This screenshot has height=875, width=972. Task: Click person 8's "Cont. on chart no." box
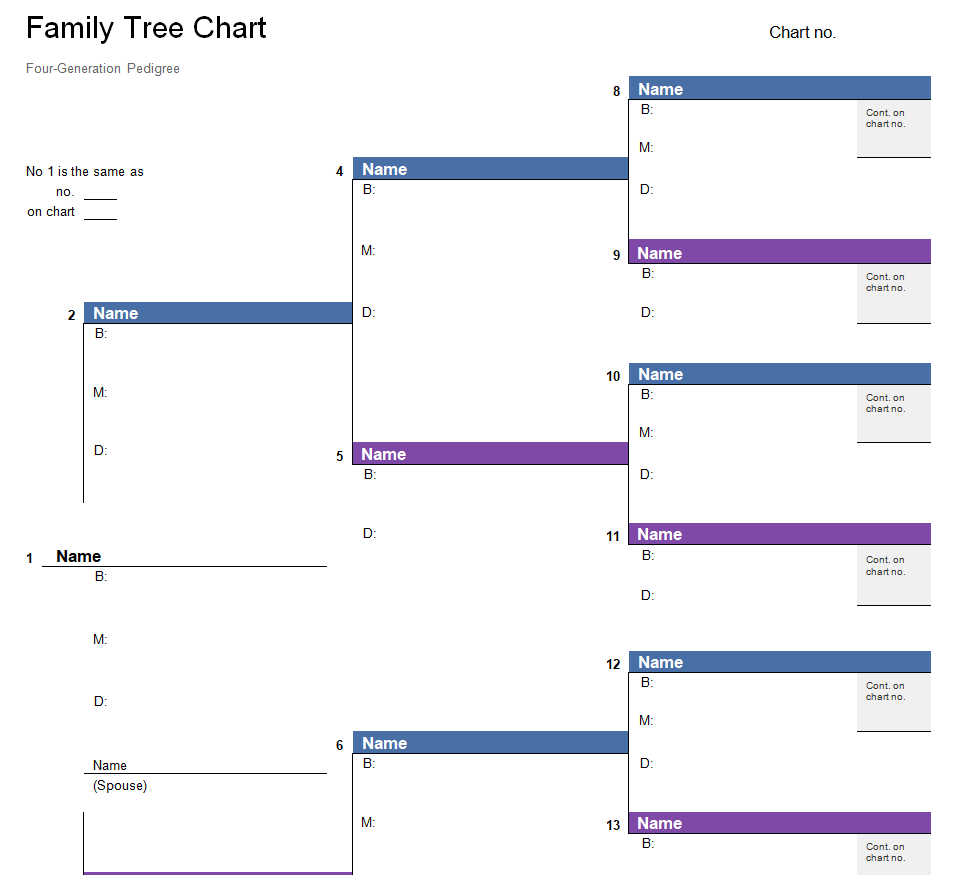tap(893, 129)
